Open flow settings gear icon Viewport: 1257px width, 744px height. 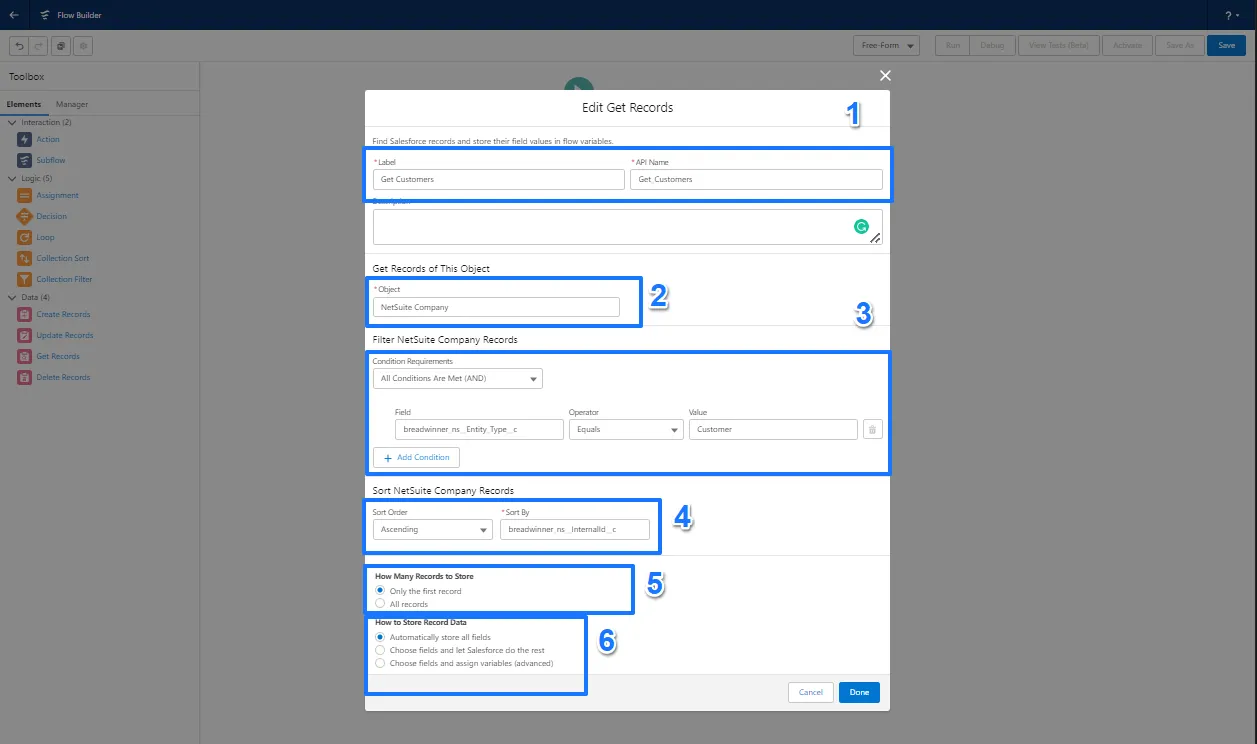click(x=83, y=46)
